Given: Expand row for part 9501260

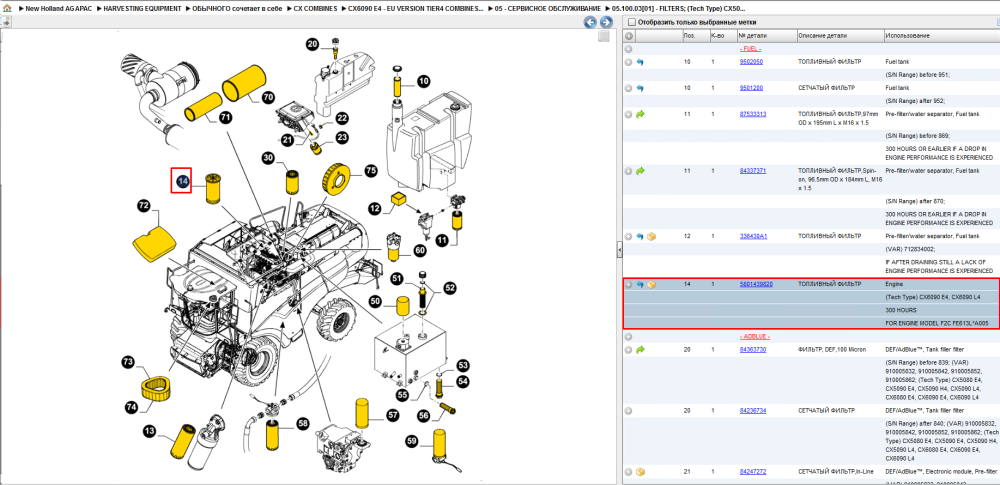Looking at the screenshot, I should pyautogui.click(x=629, y=88).
